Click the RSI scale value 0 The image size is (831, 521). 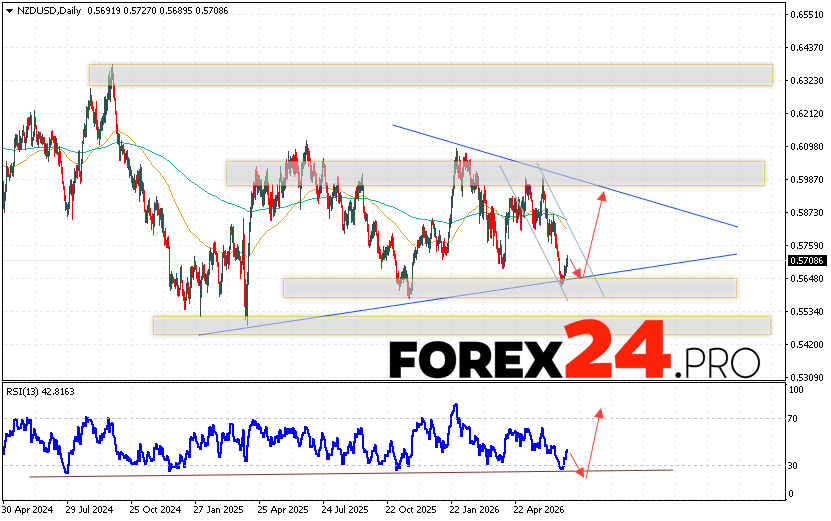pos(791,493)
